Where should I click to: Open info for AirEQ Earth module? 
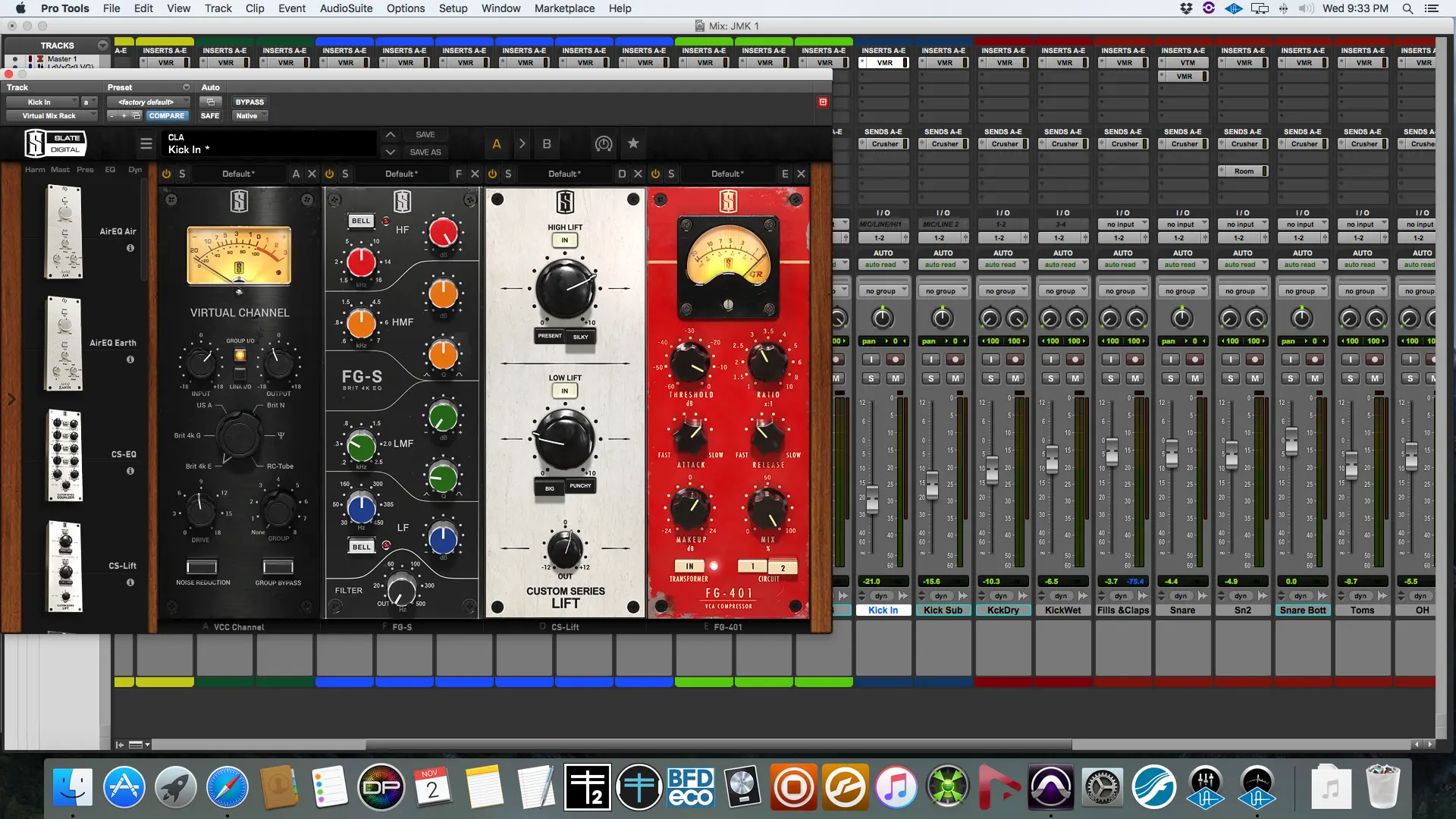pos(130,359)
